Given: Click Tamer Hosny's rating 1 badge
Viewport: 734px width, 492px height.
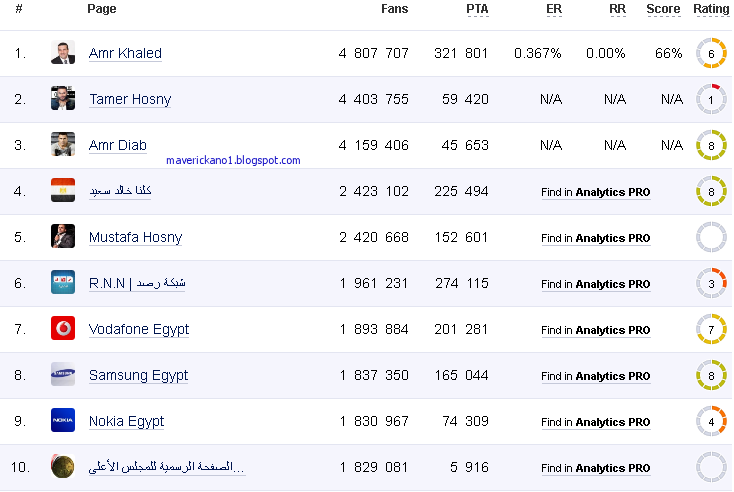Looking at the screenshot, I should 711,99.
